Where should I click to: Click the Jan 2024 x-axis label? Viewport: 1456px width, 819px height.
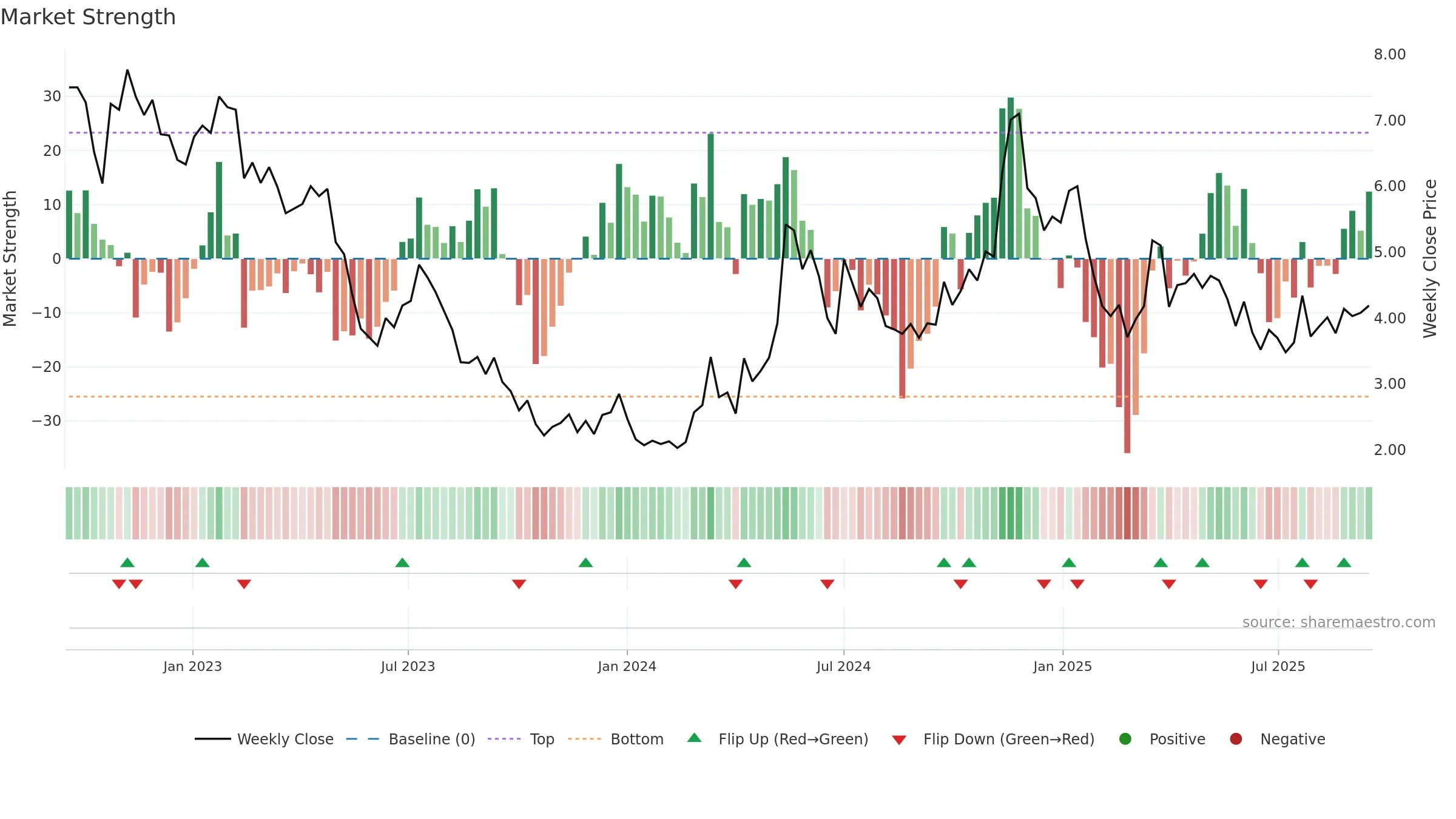(x=627, y=666)
